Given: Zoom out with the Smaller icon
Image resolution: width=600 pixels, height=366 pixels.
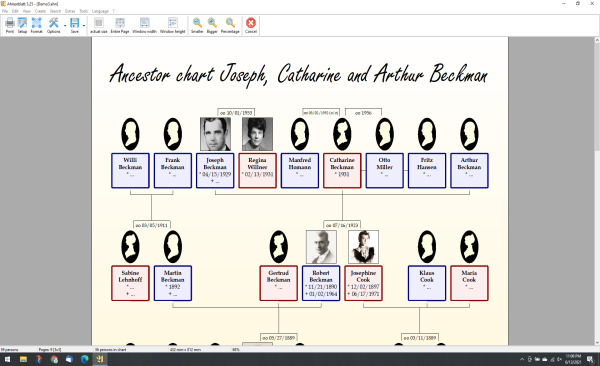Looking at the screenshot, I should 197,25.
